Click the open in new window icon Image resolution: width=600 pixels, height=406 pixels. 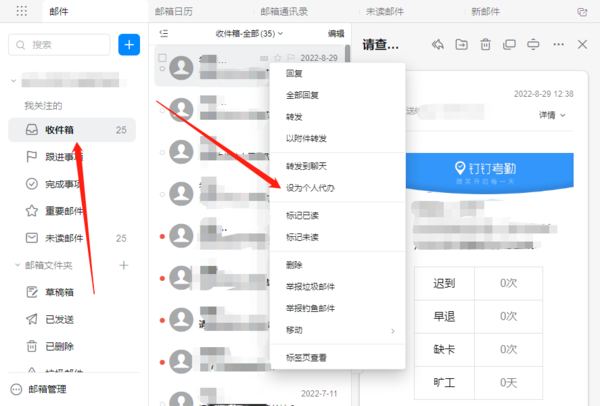509,44
